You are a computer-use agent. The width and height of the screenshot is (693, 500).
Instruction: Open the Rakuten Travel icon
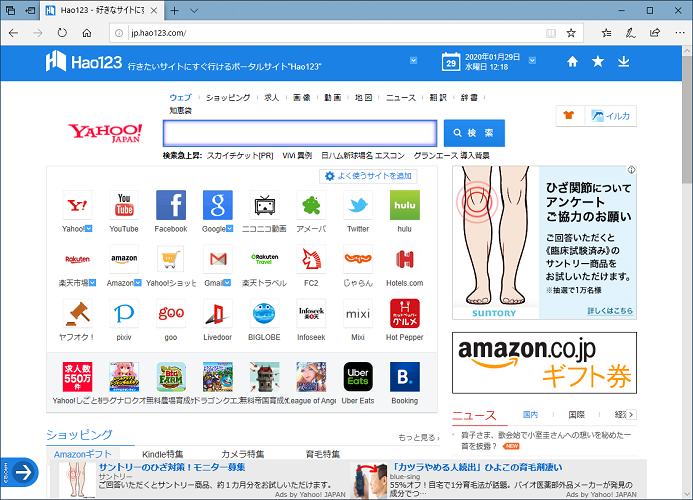[x=265, y=259]
